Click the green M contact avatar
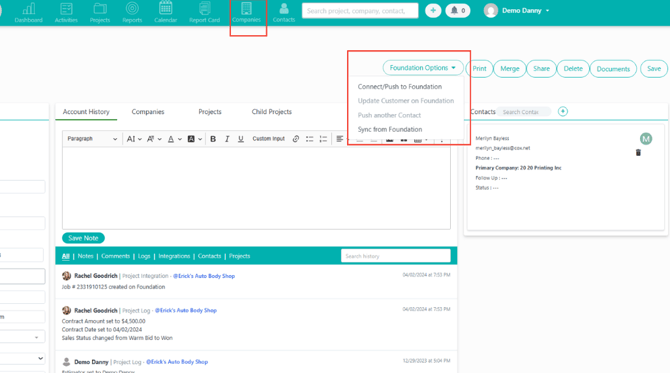The height and width of the screenshot is (373, 670). pos(646,138)
